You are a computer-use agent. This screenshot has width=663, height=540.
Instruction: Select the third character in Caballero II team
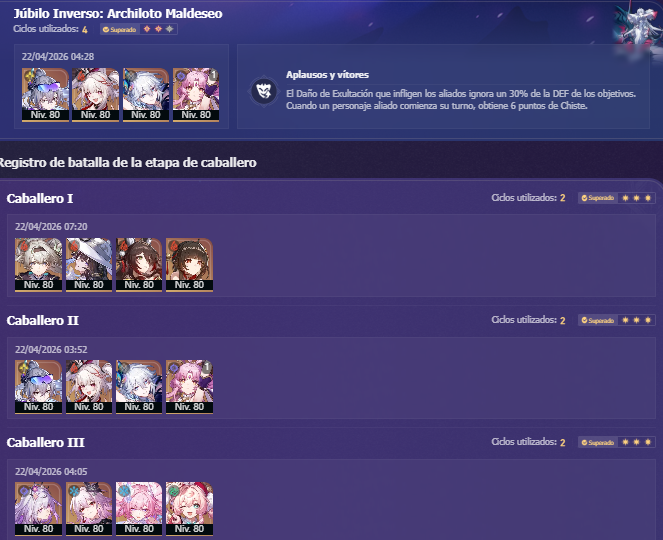(x=139, y=387)
